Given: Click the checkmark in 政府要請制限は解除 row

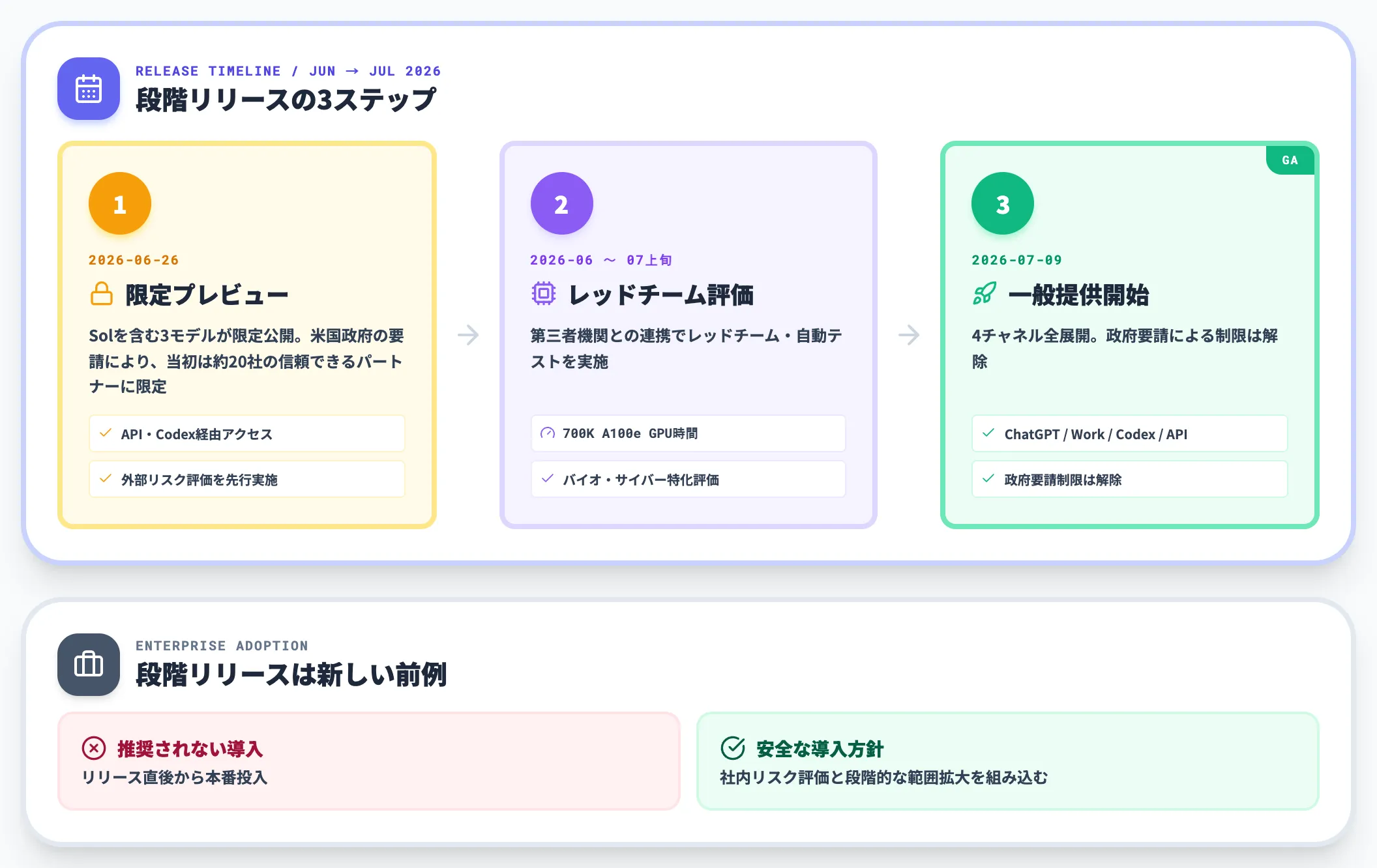Looking at the screenshot, I should pyautogui.click(x=988, y=479).
